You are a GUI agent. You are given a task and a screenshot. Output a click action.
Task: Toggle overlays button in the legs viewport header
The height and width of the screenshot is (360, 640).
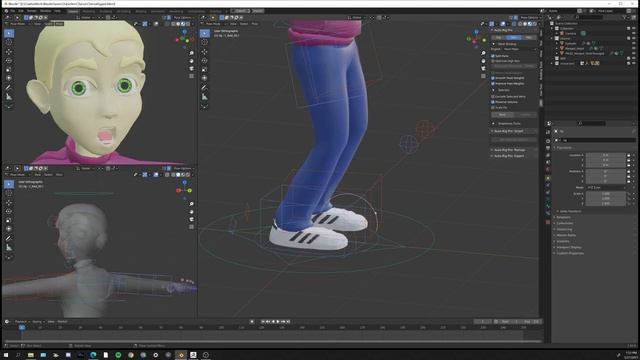(x=503, y=24)
